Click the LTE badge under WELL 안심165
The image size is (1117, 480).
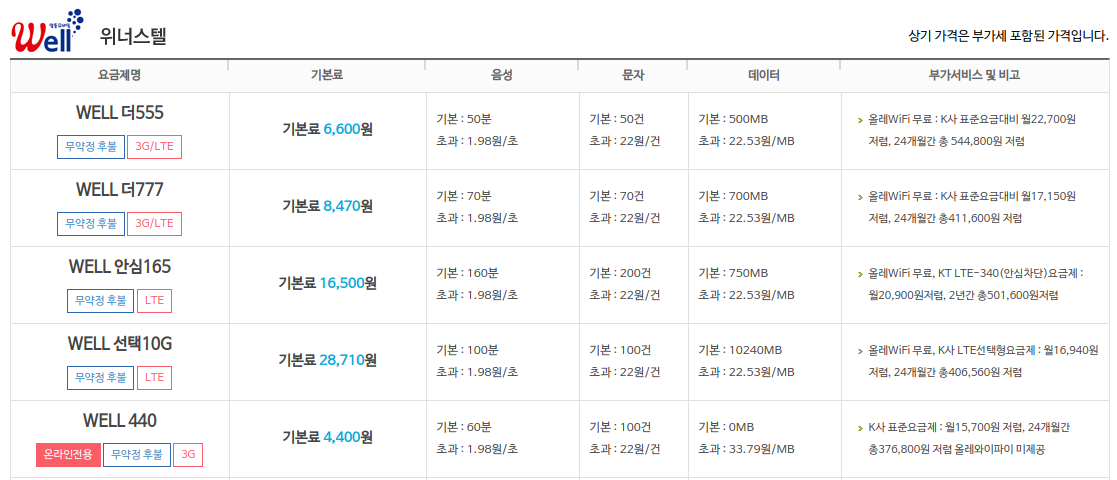154,300
